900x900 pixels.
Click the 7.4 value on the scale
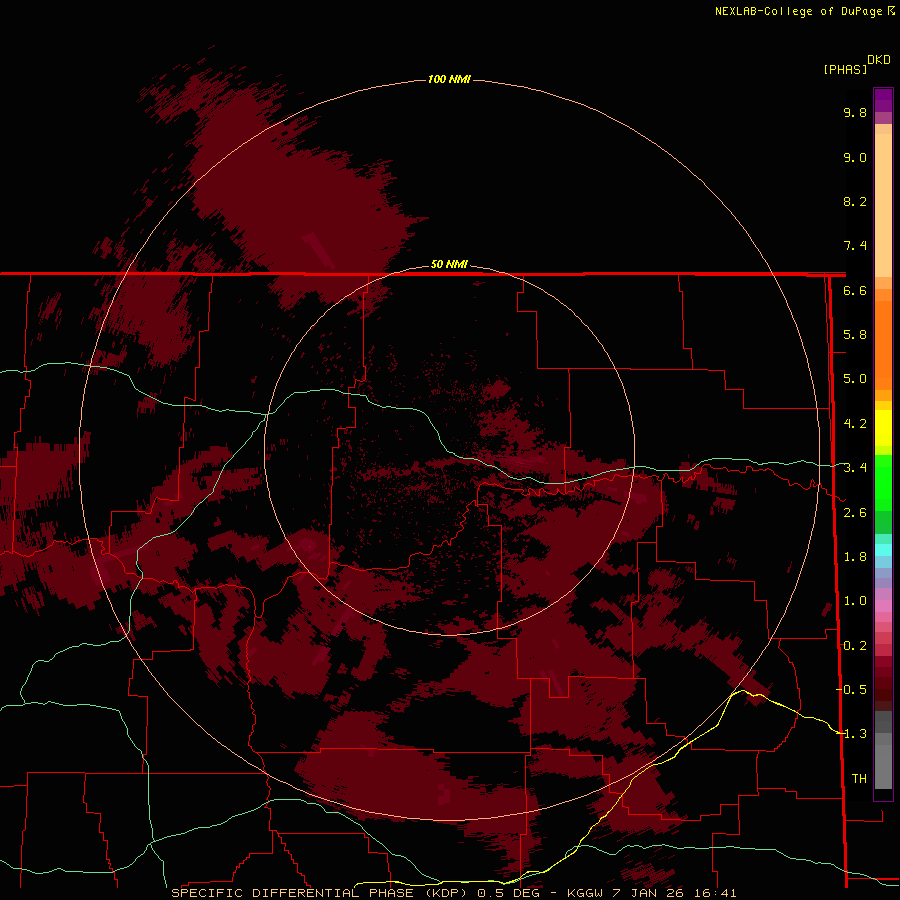click(855, 246)
